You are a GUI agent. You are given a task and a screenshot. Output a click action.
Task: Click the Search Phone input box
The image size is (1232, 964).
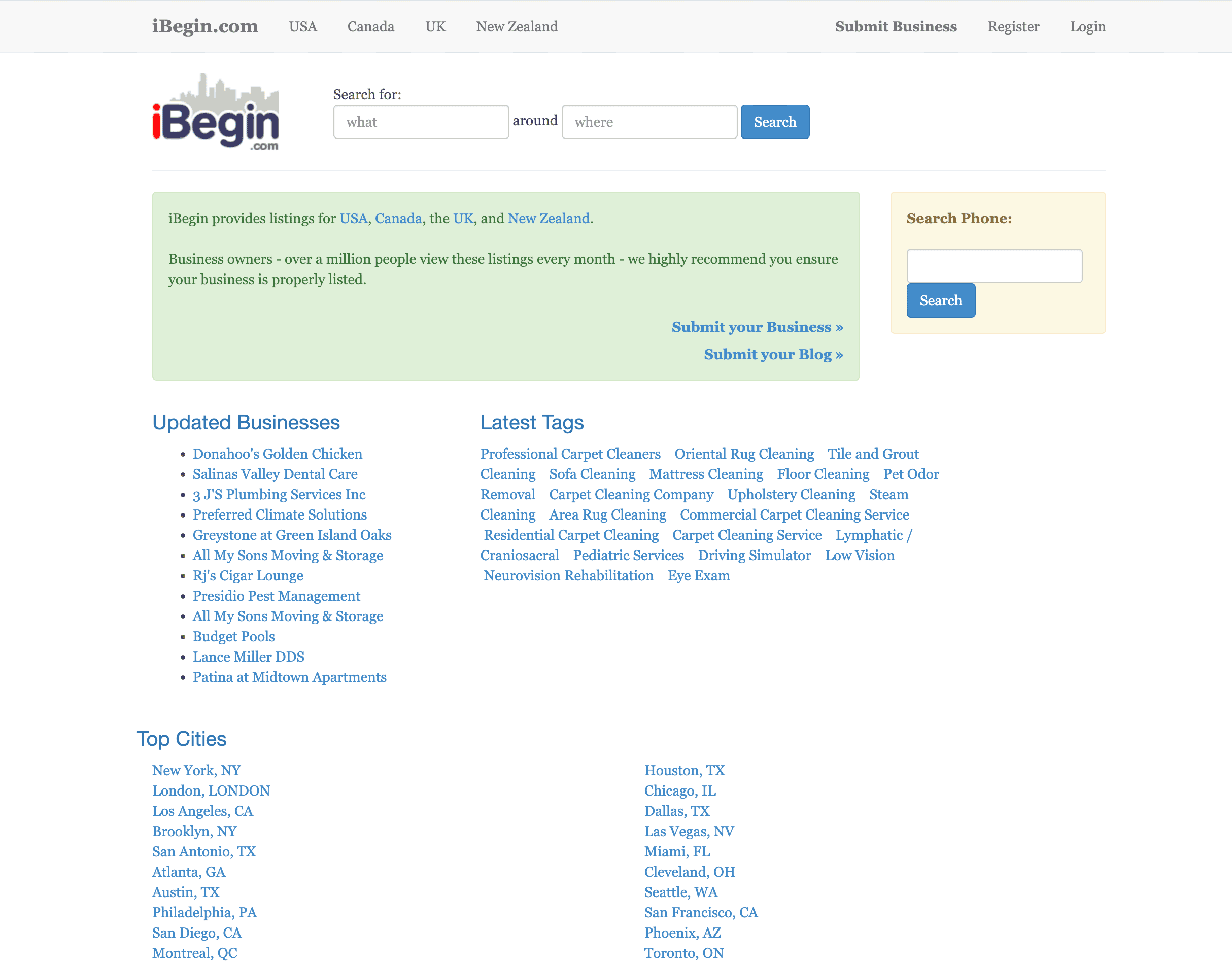point(994,266)
